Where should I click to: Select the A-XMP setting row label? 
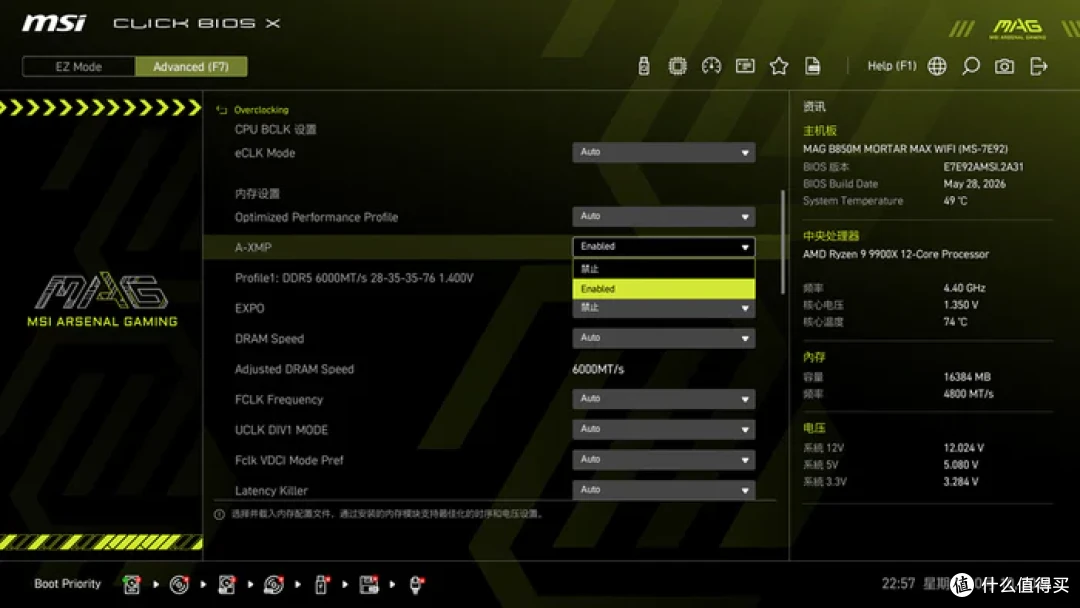click(253, 247)
